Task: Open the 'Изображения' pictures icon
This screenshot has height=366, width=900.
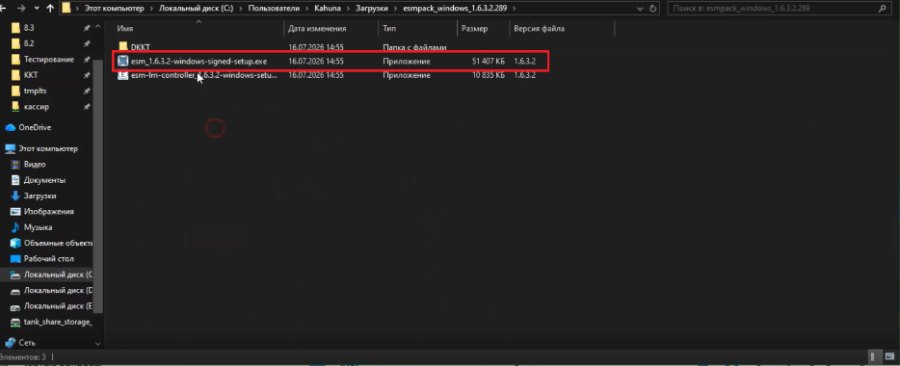Action: [16, 212]
